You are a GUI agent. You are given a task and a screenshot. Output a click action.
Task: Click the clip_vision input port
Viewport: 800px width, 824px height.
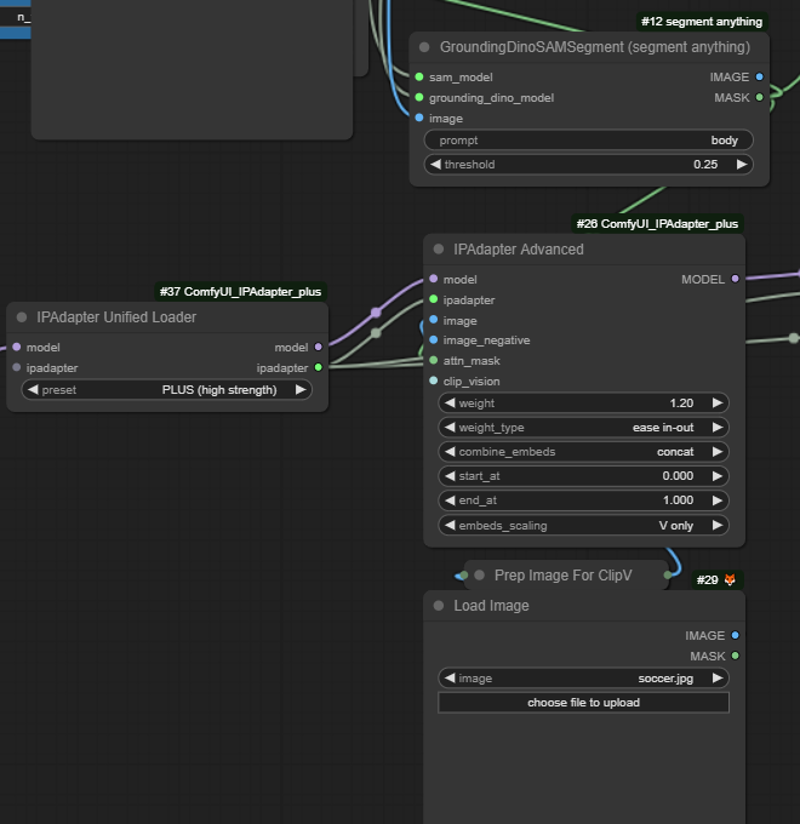coord(433,381)
